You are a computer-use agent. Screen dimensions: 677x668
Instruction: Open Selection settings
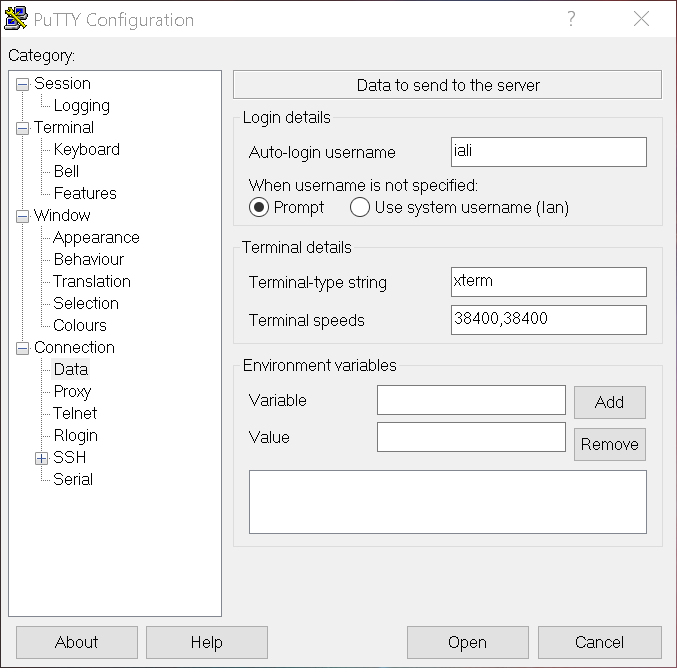click(x=86, y=303)
